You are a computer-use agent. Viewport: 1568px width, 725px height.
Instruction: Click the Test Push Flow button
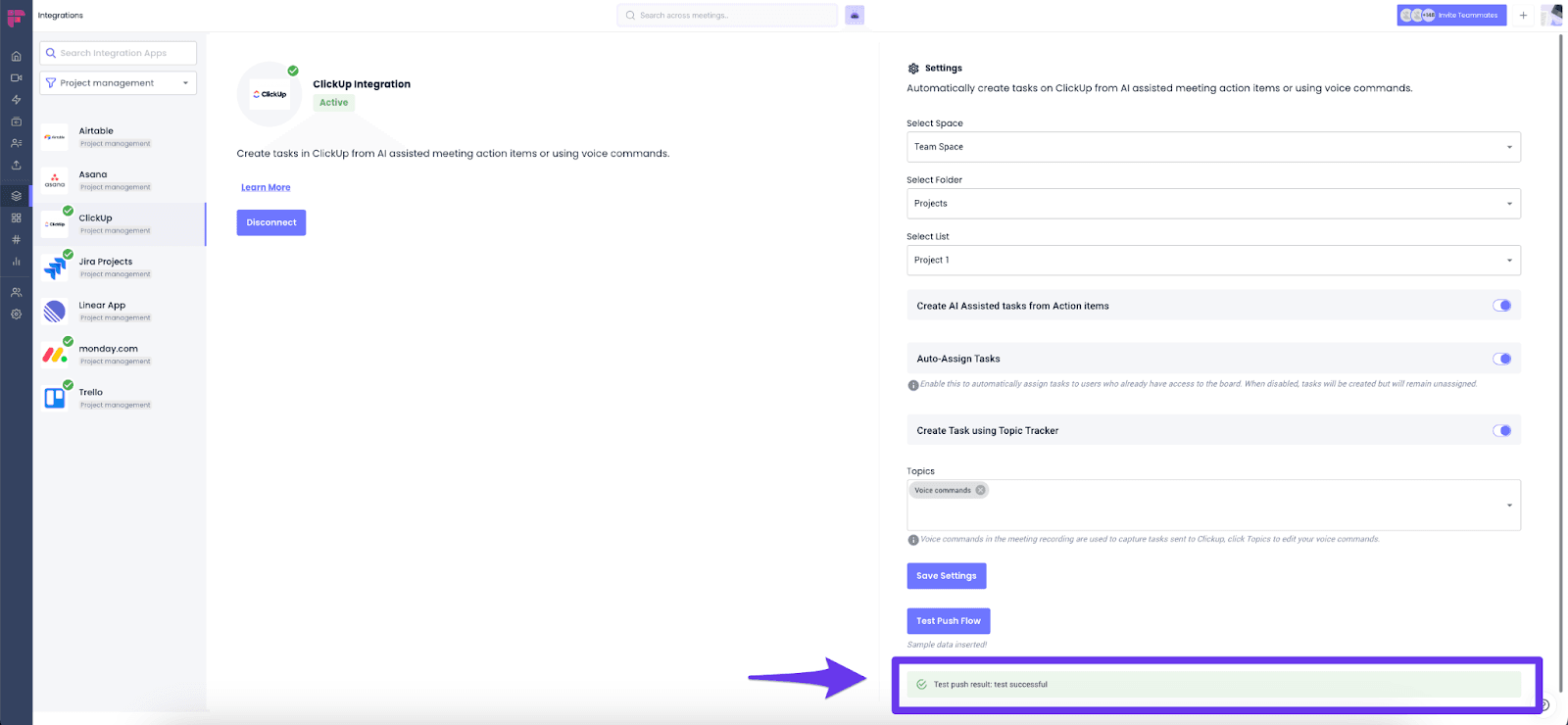pyautogui.click(x=949, y=621)
